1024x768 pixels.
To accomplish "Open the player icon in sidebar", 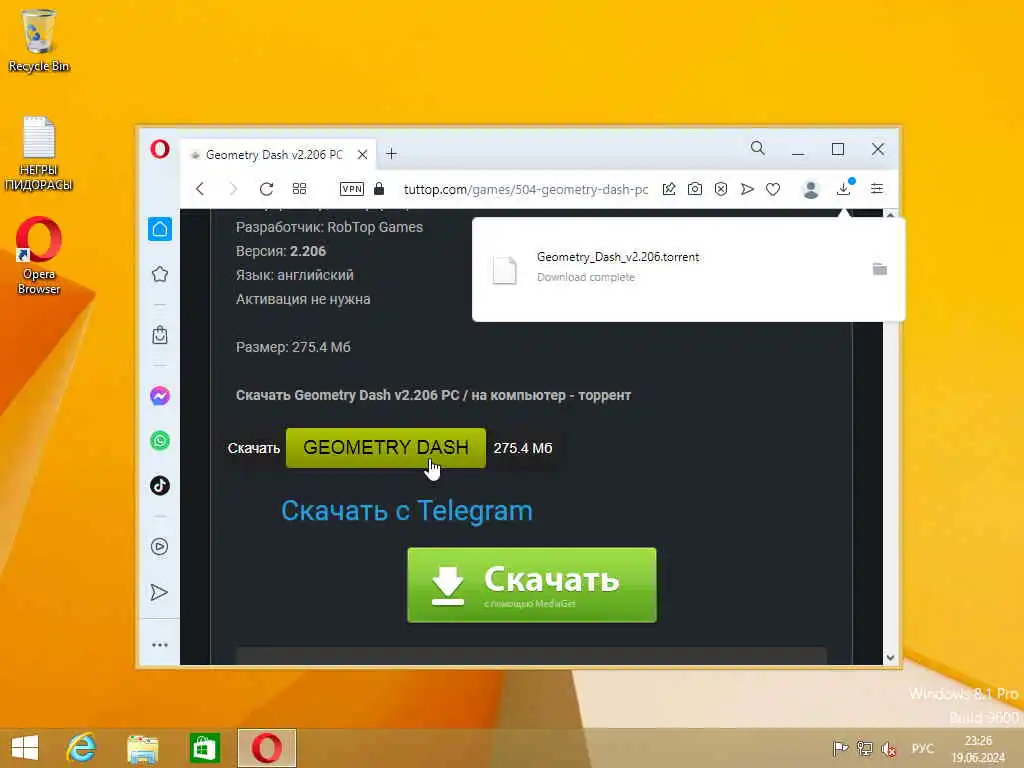I will pyautogui.click(x=160, y=547).
